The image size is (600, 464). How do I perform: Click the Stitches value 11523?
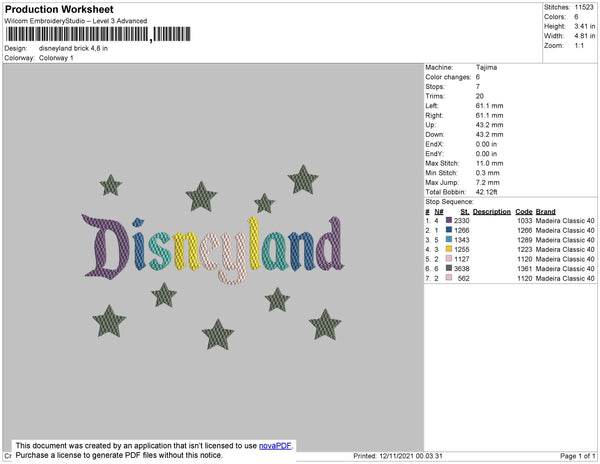pos(584,7)
